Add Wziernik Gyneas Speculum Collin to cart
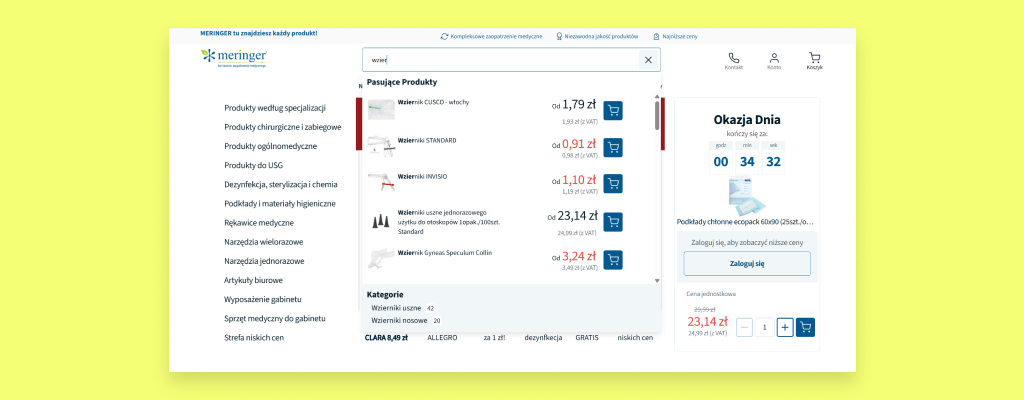 (613, 260)
